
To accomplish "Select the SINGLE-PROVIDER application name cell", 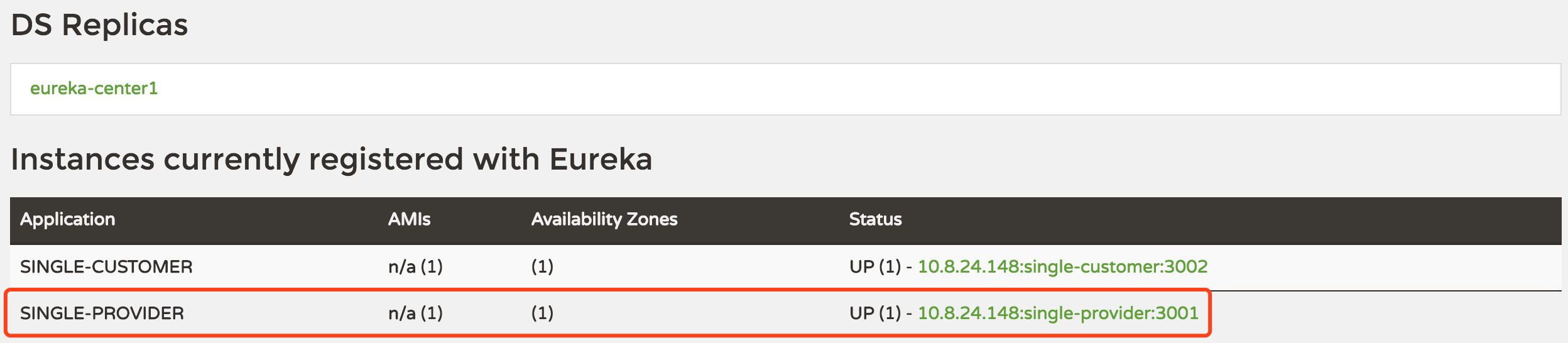I will coord(102,313).
